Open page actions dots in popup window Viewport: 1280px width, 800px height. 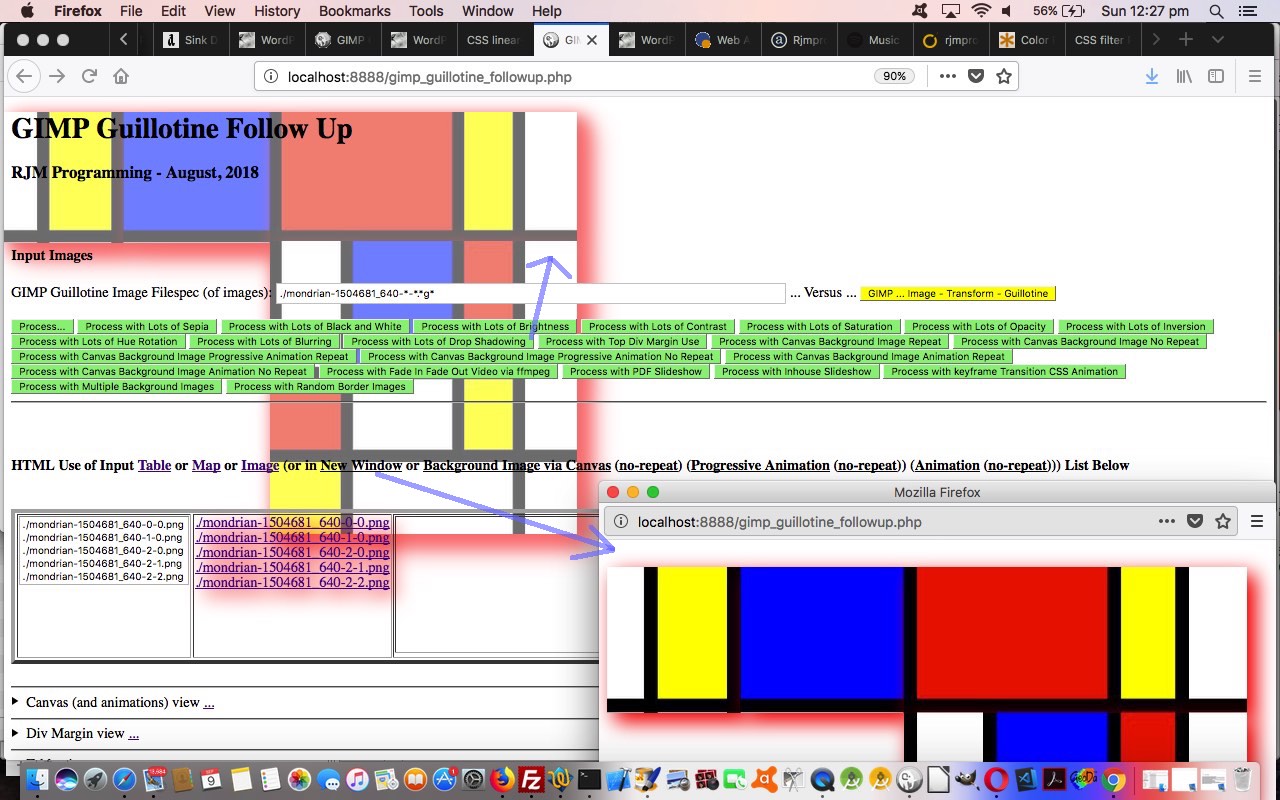click(x=1166, y=521)
